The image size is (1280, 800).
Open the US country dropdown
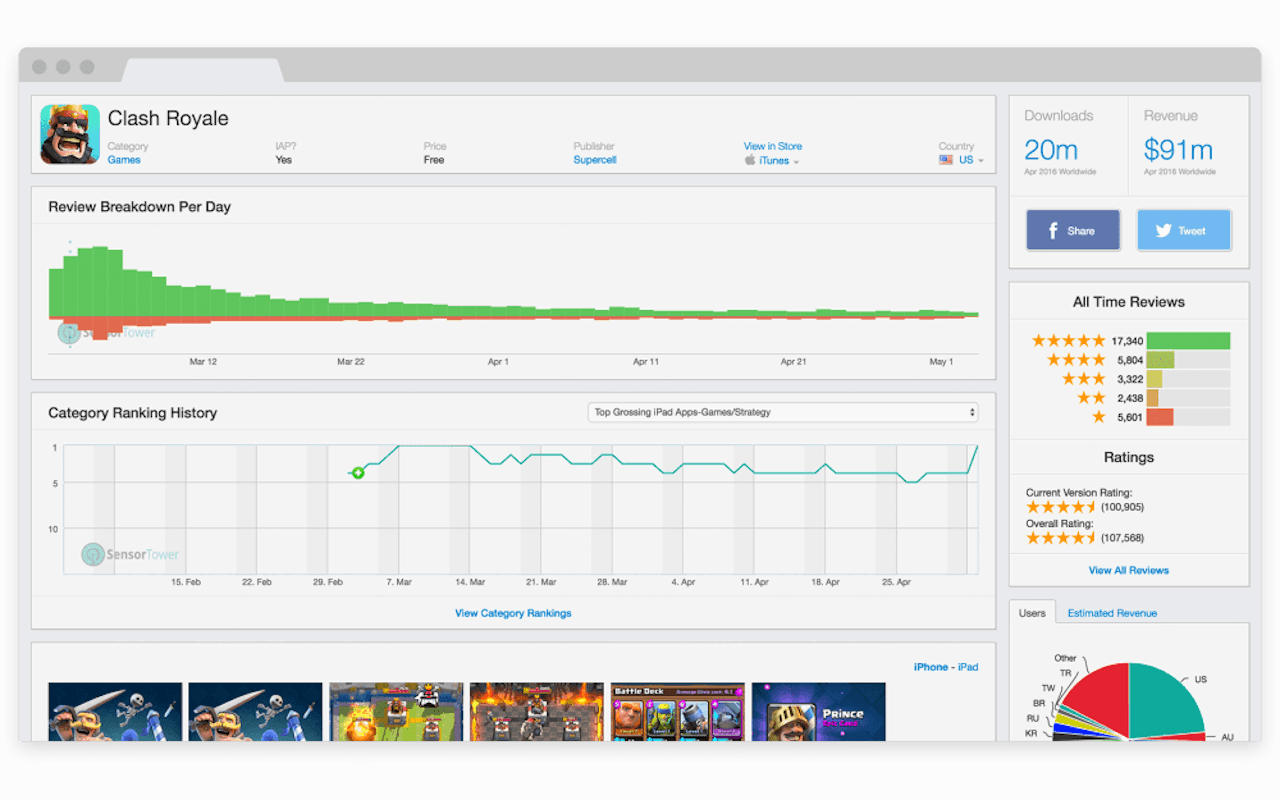point(971,160)
